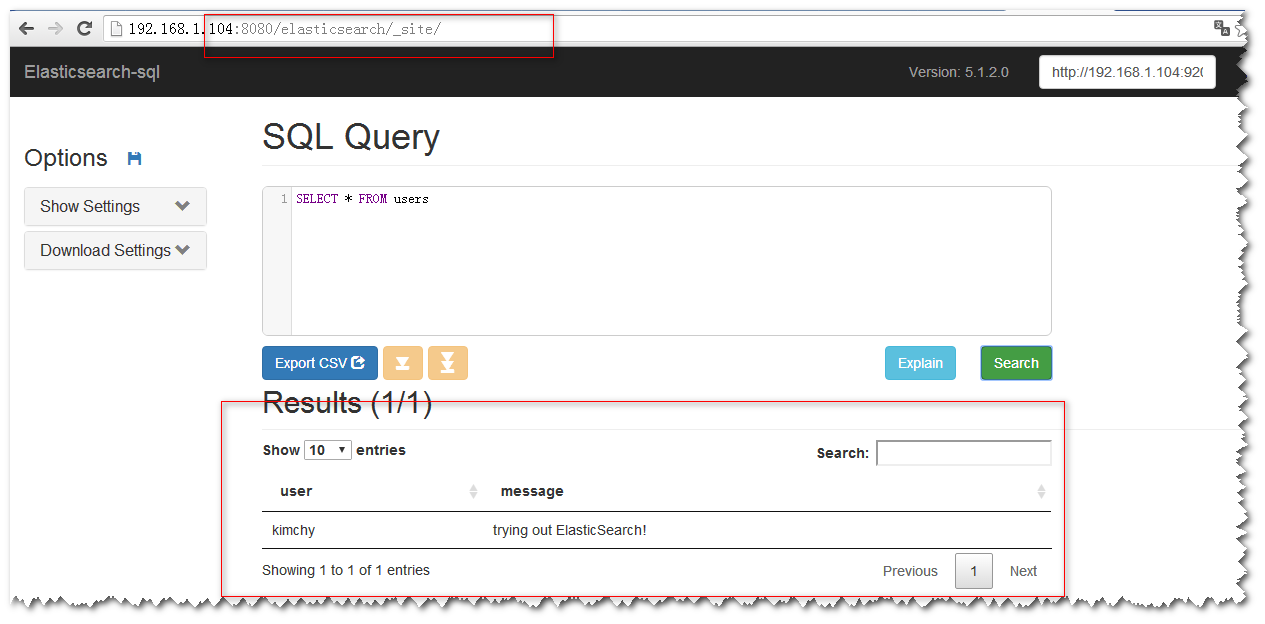Expand the Download Settings panel
Image resolution: width=1265 pixels, height=624 pixels.
click(x=115, y=250)
